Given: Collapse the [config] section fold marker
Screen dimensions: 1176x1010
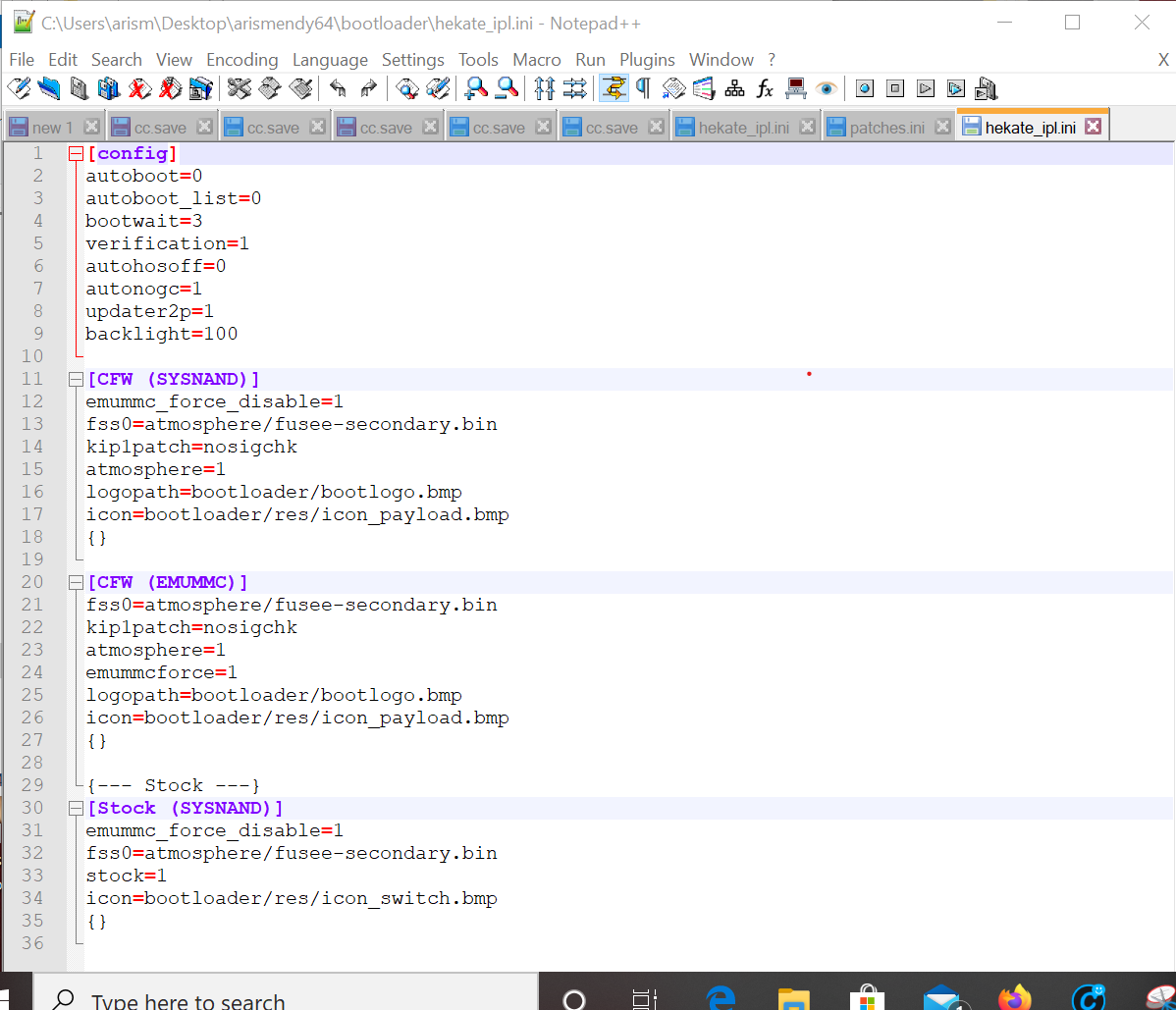Looking at the screenshot, I should point(75,154).
